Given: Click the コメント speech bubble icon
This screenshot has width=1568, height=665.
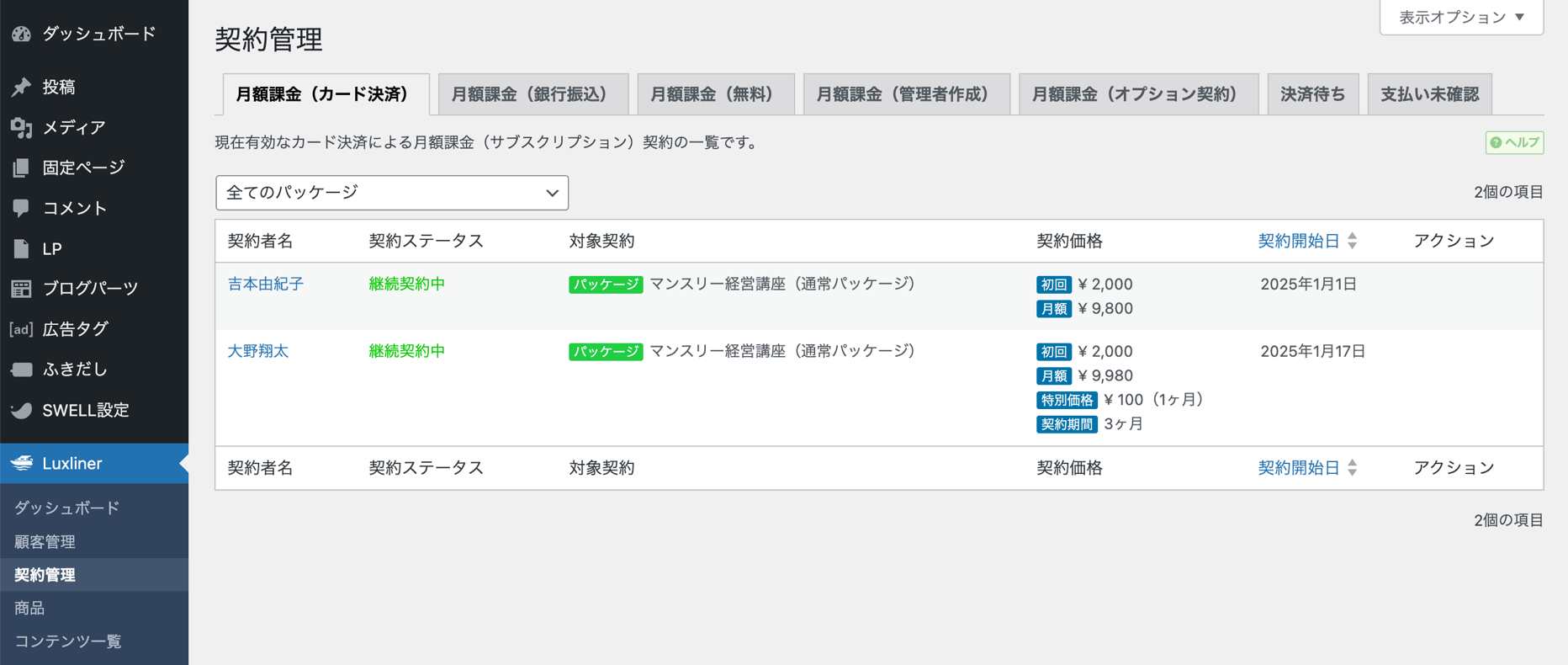Looking at the screenshot, I should tap(21, 208).
